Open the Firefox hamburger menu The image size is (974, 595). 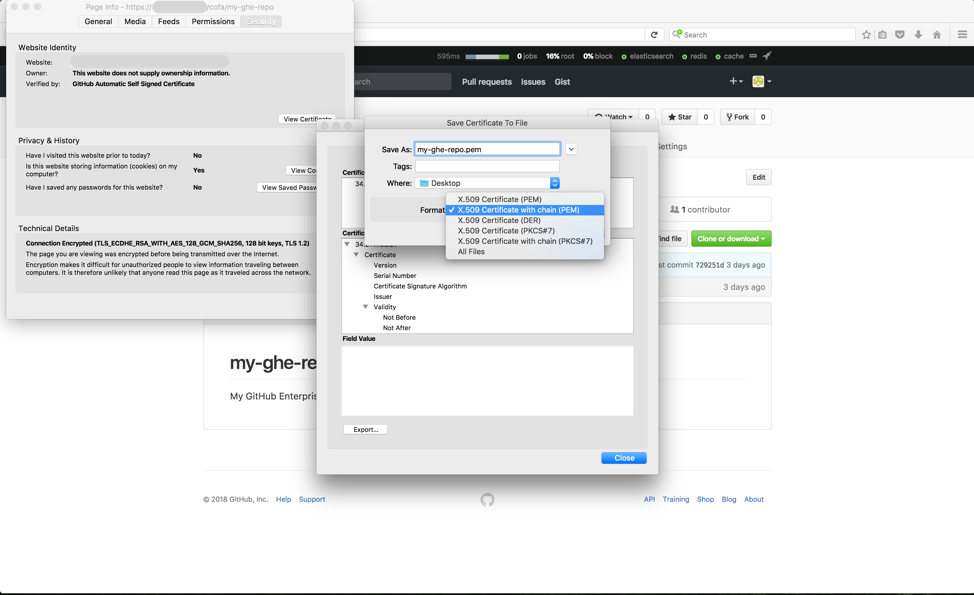[x=962, y=35]
